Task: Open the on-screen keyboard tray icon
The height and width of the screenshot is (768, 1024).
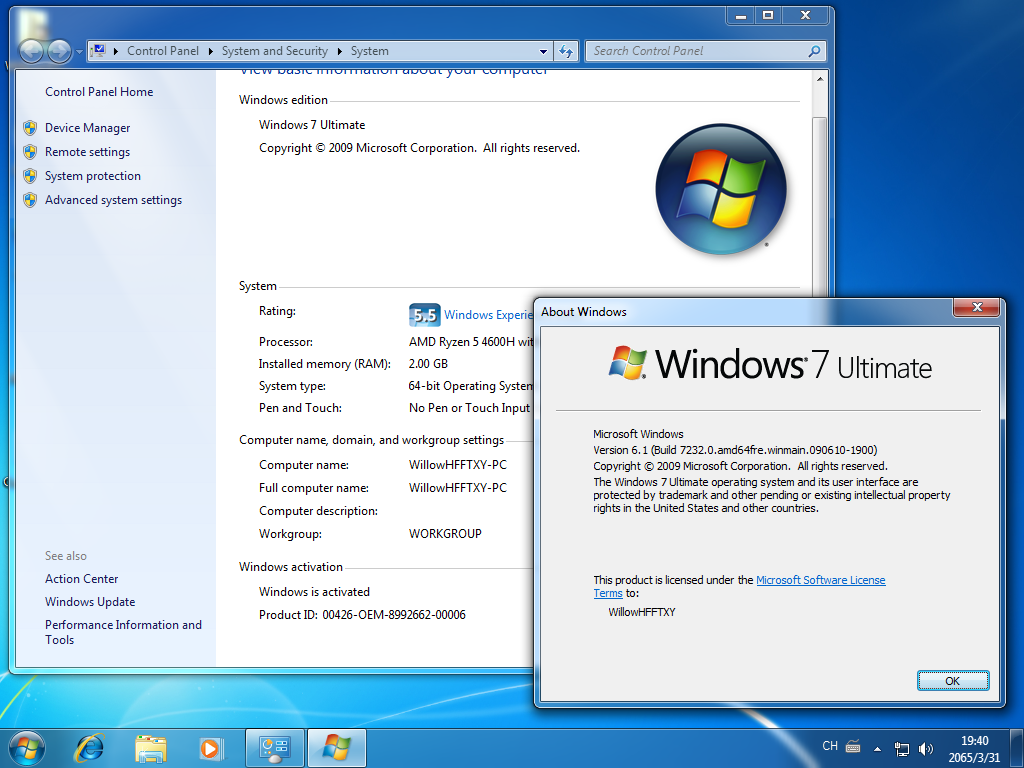Action: pyautogui.click(x=853, y=746)
